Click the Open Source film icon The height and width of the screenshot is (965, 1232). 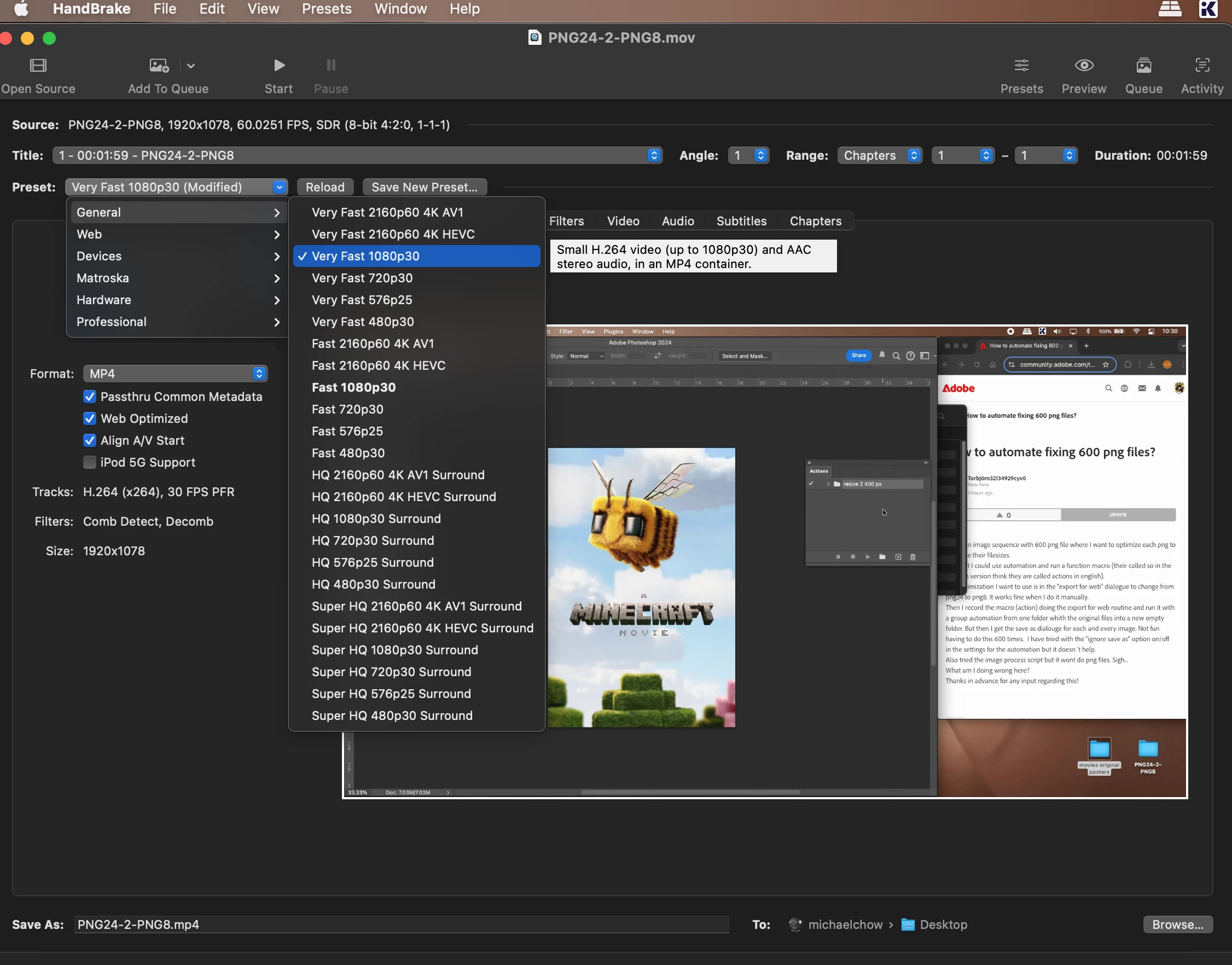click(x=38, y=66)
